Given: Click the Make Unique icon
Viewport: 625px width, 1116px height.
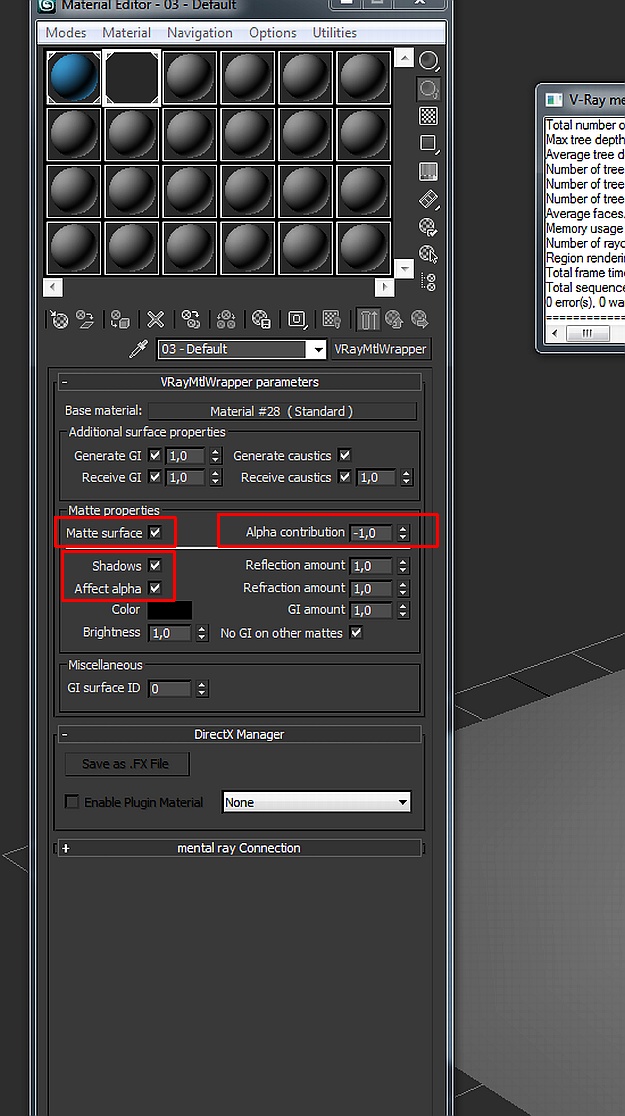Looking at the screenshot, I should (226, 320).
